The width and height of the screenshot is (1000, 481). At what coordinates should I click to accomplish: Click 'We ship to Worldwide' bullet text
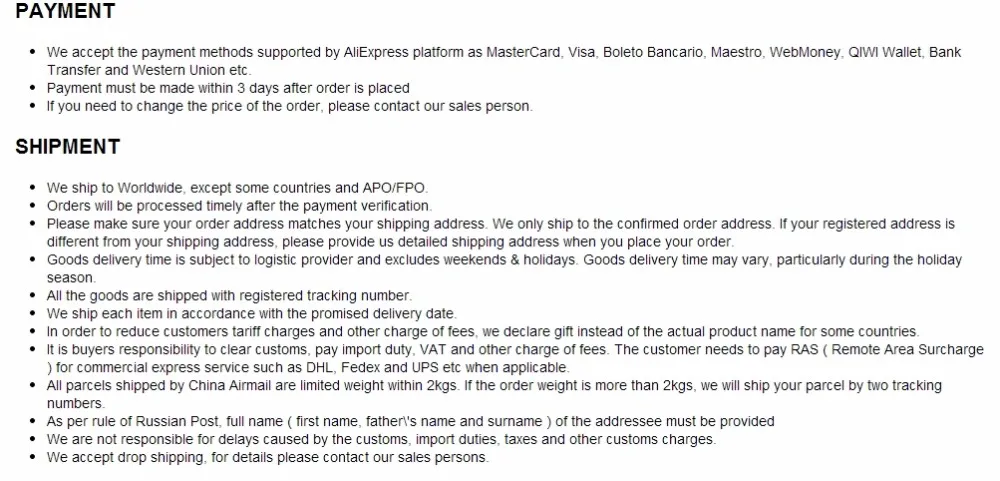tap(237, 188)
